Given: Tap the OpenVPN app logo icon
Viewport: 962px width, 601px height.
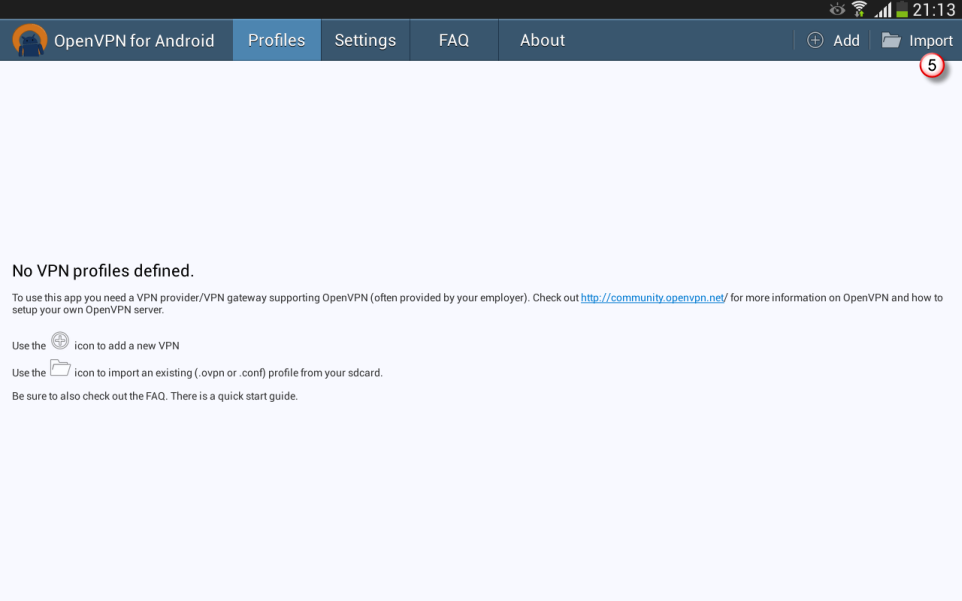Looking at the screenshot, I should pyautogui.click(x=29, y=40).
